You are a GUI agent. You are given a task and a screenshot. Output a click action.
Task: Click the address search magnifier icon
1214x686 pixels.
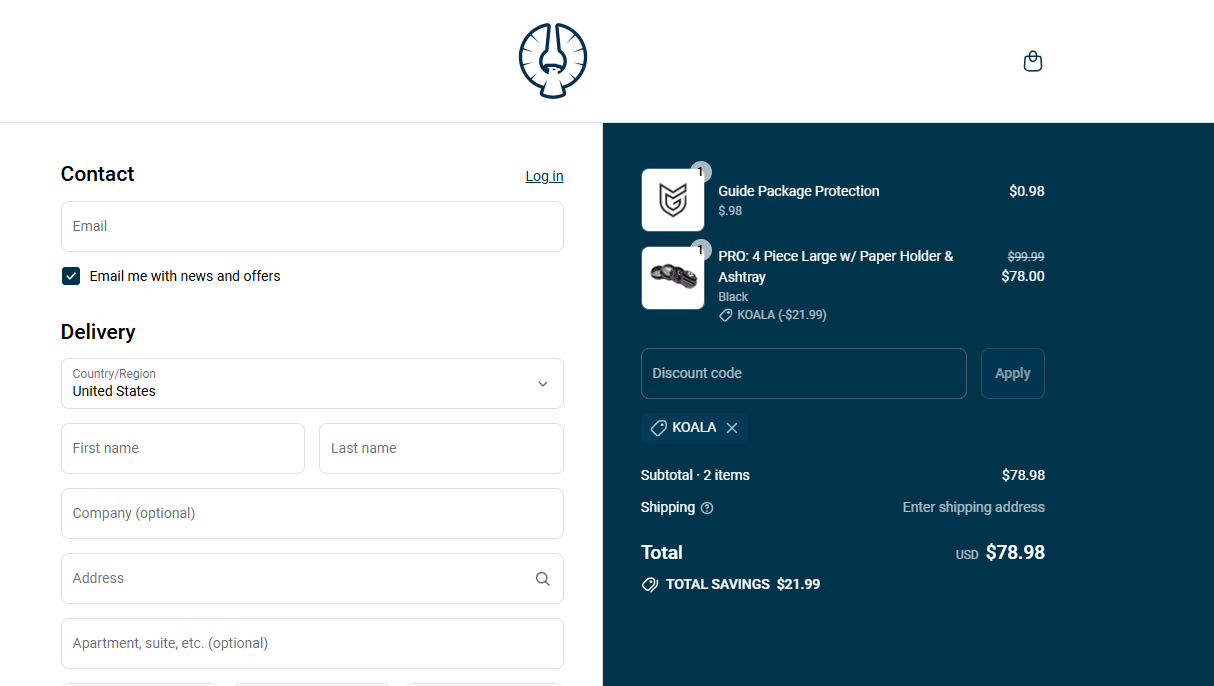[x=542, y=578]
